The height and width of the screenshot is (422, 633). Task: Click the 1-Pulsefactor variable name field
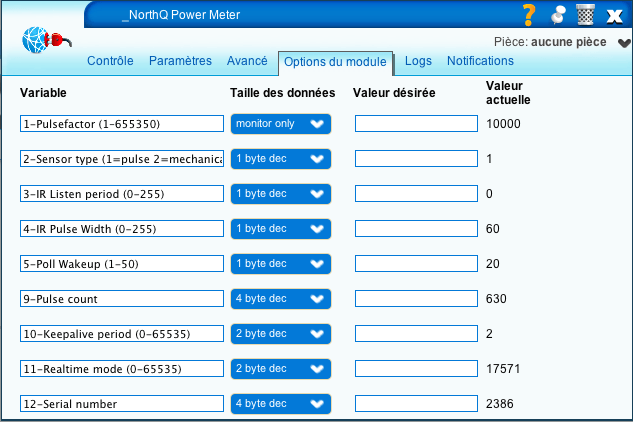coord(122,124)
